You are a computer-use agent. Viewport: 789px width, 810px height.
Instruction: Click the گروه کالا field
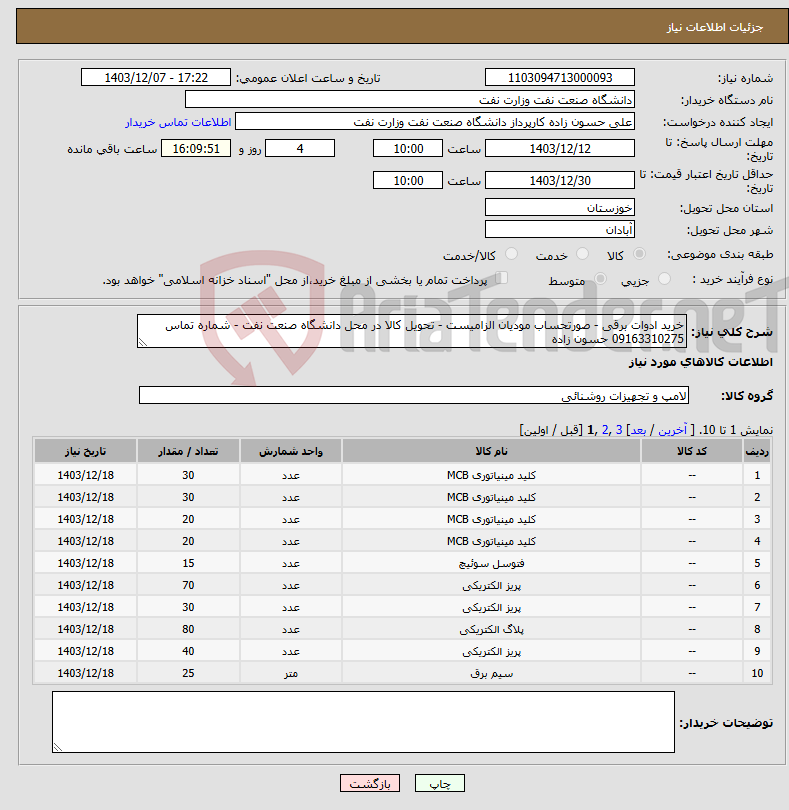click(414, 395)
